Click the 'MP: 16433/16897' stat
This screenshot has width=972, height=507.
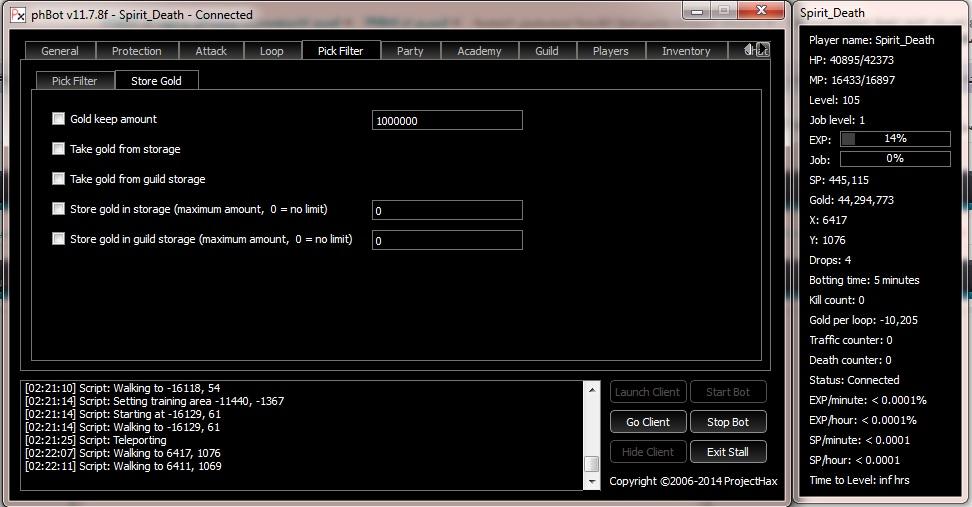(852, 79)
